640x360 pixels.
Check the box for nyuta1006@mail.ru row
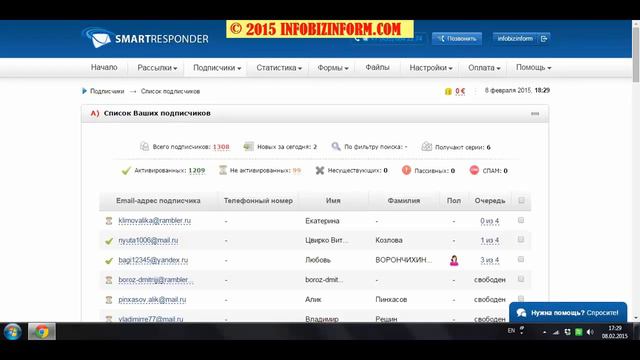click(521, 240)
